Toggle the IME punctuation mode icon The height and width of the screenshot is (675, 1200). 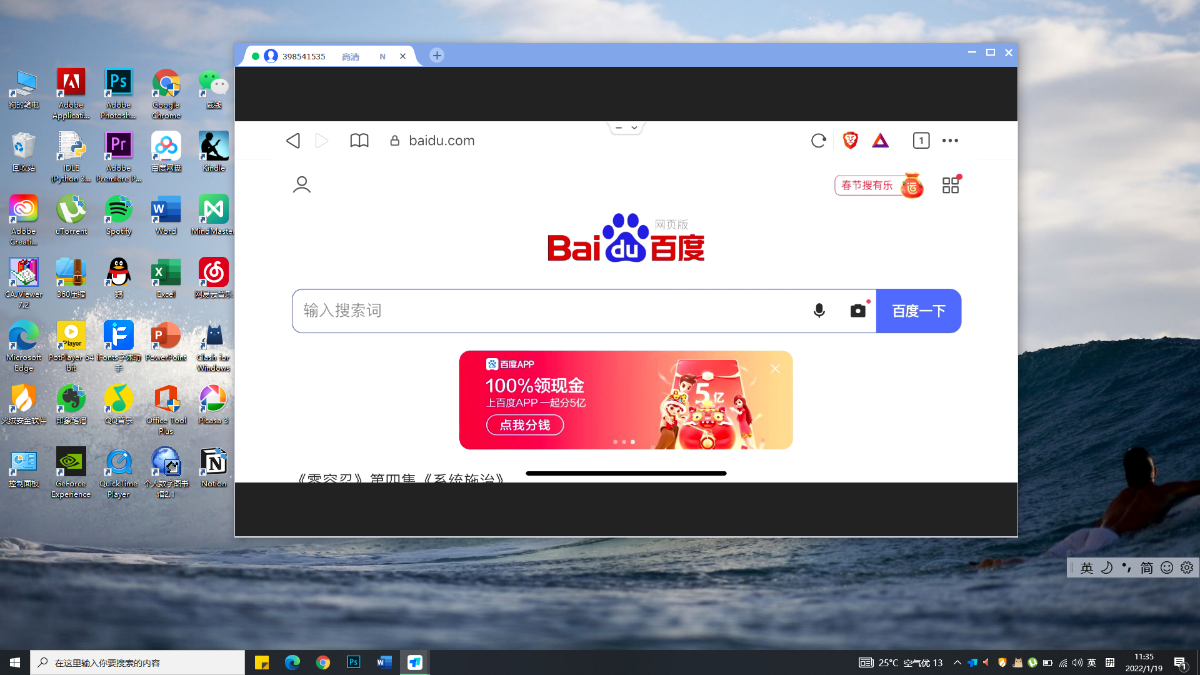point(1127,567)
